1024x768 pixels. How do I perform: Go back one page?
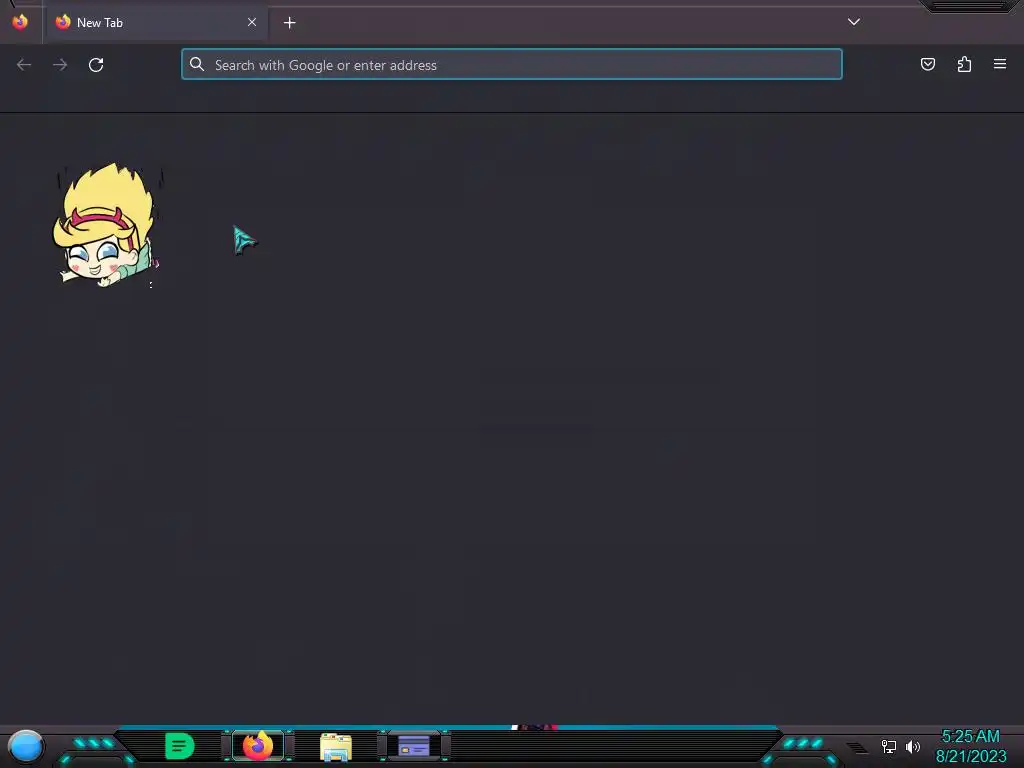pos(24,65)
